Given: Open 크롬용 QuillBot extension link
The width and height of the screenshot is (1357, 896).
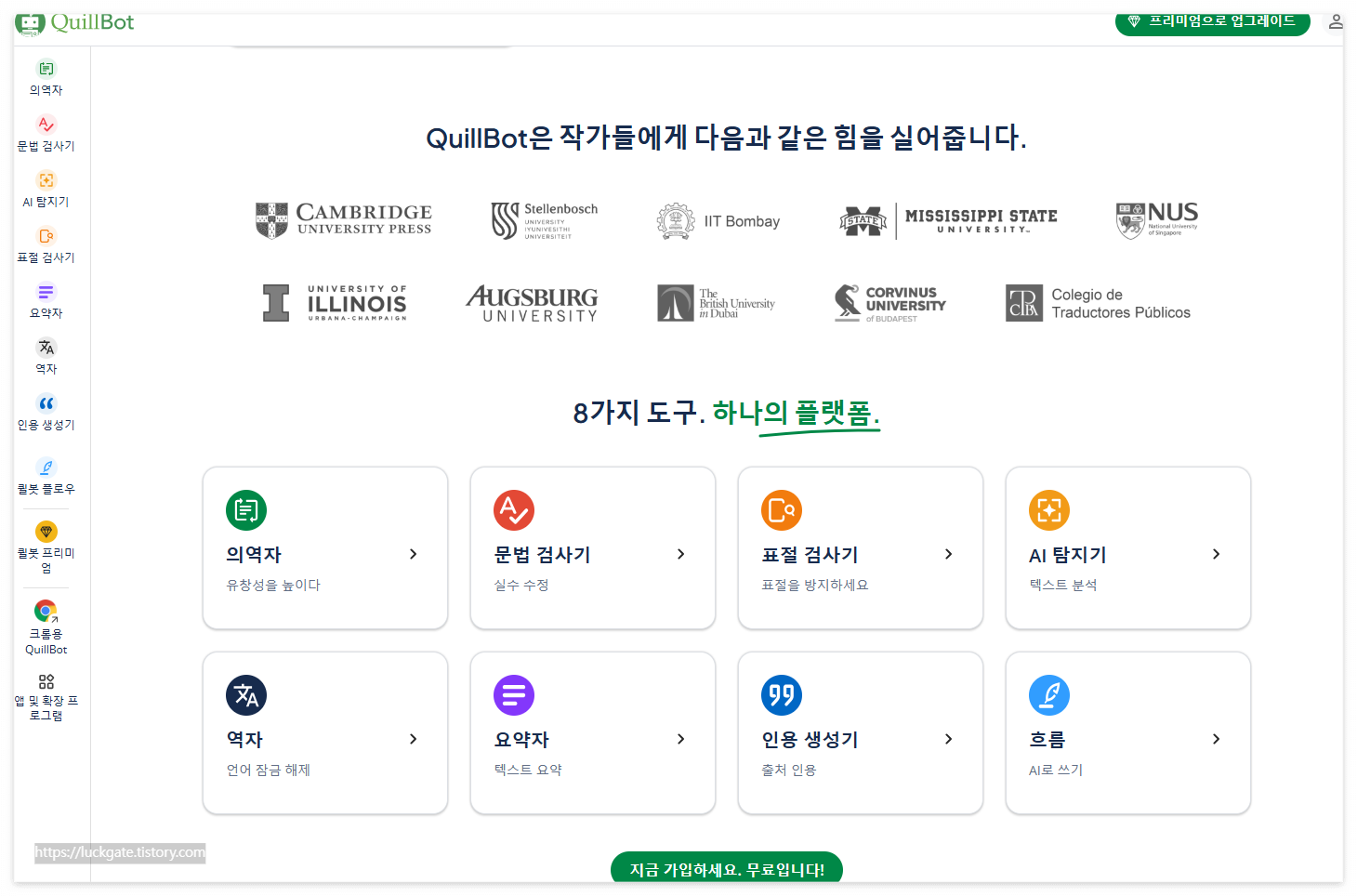Looking at the screenshot, I should point(46,628).
